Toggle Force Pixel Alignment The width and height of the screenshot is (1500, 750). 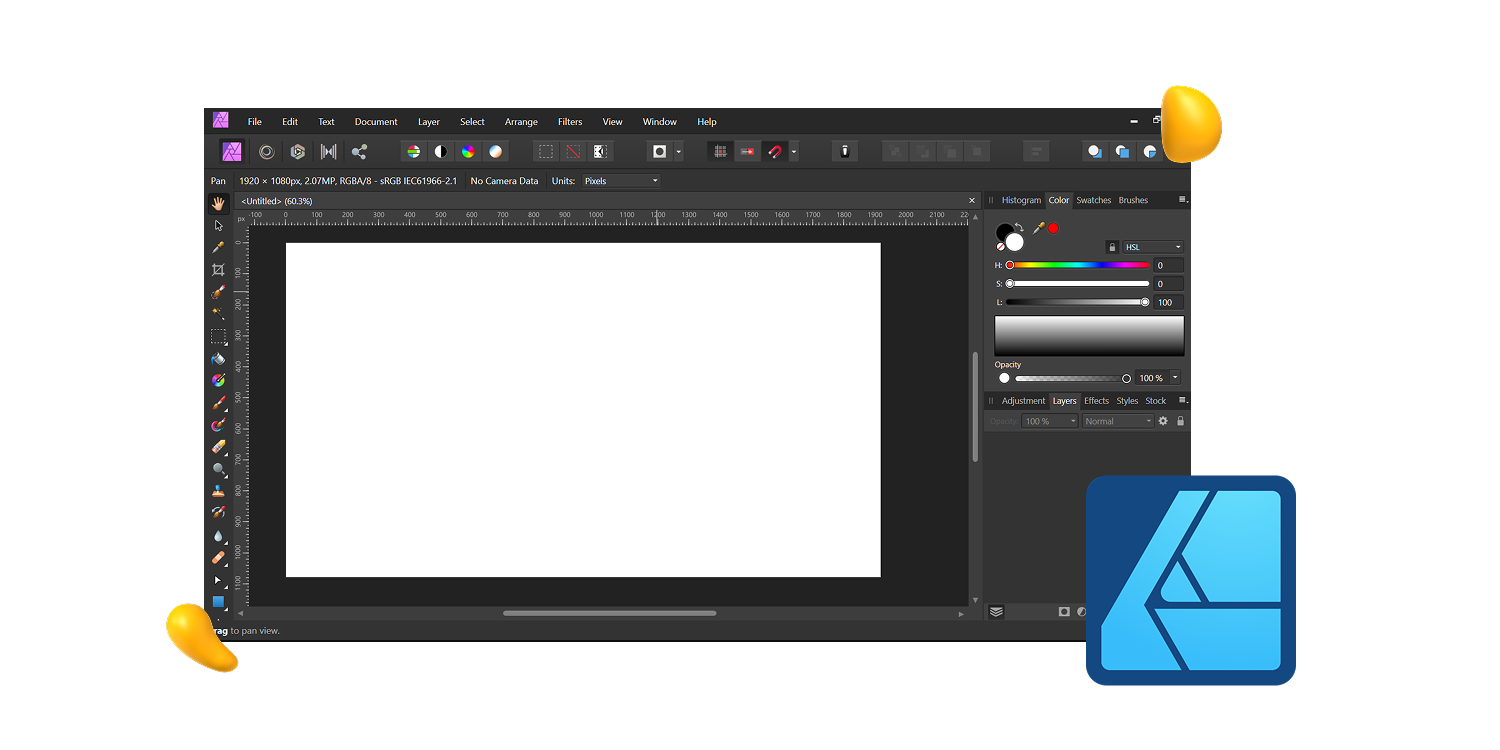(x=720, y=152)
